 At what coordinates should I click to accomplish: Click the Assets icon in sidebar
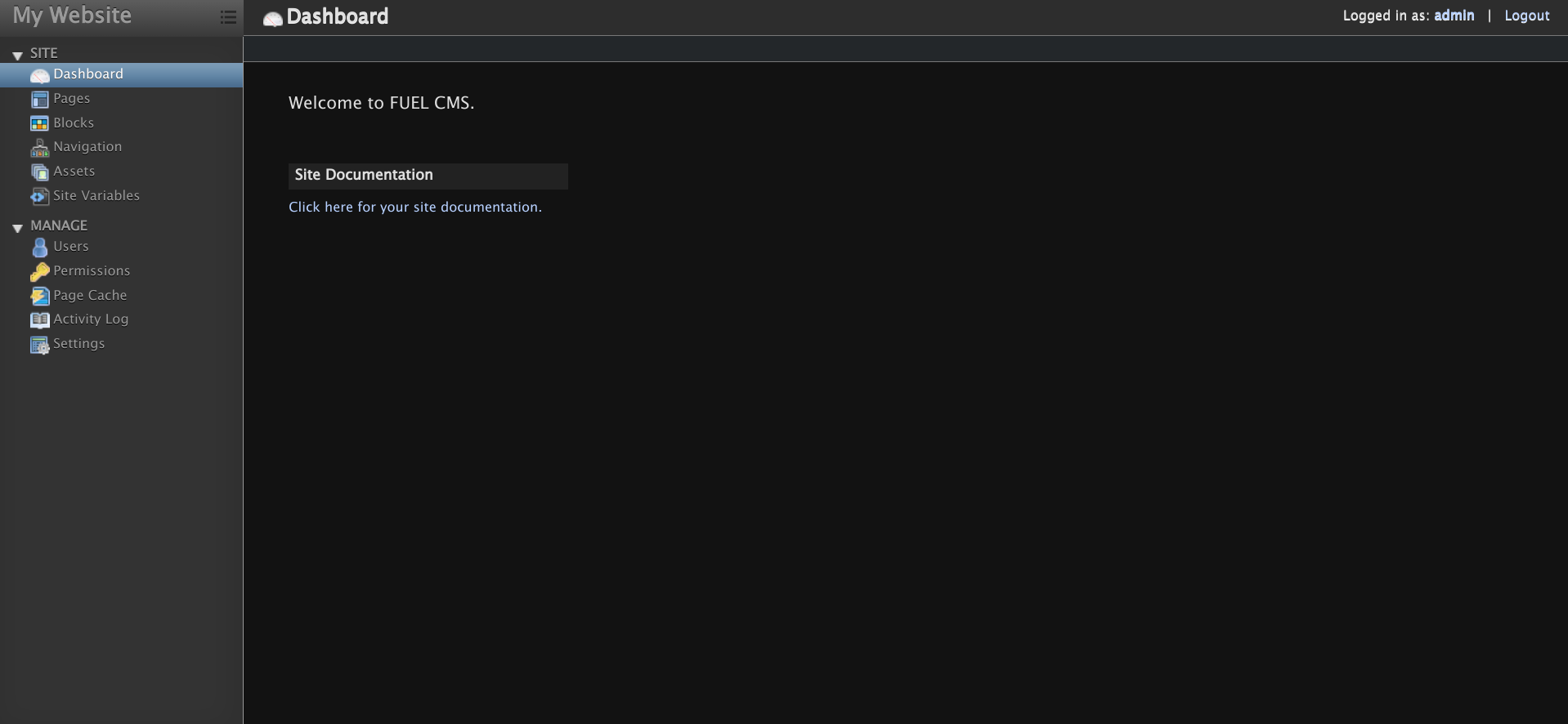39,172
